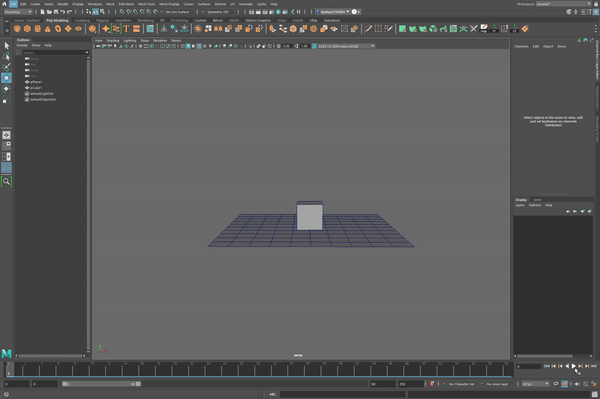
Task: Click the Select tool arrow in toolbox
Action: (x=7, y=46)
